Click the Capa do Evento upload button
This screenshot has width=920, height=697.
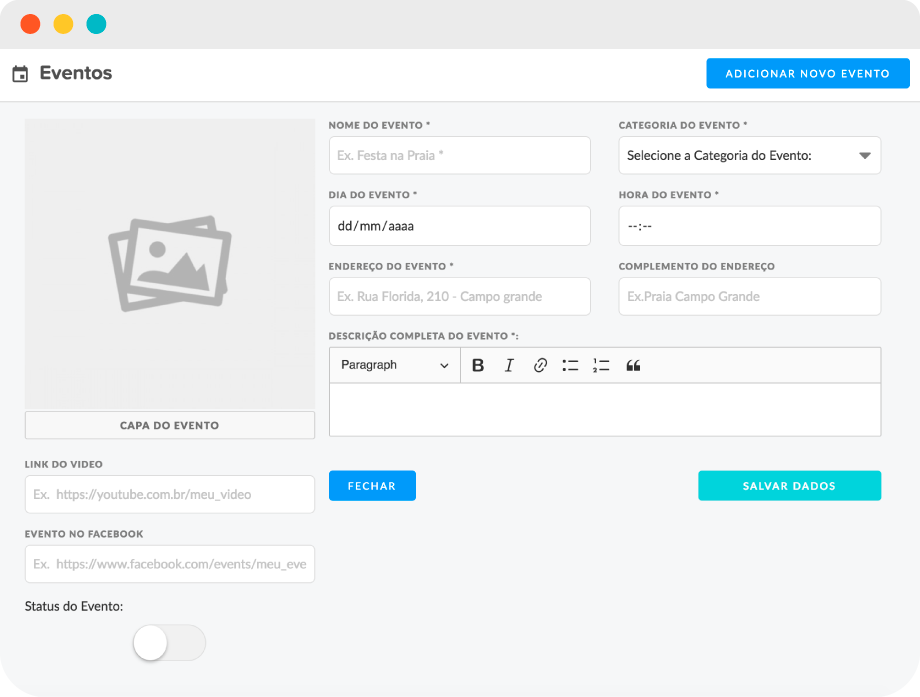[170, 425]
